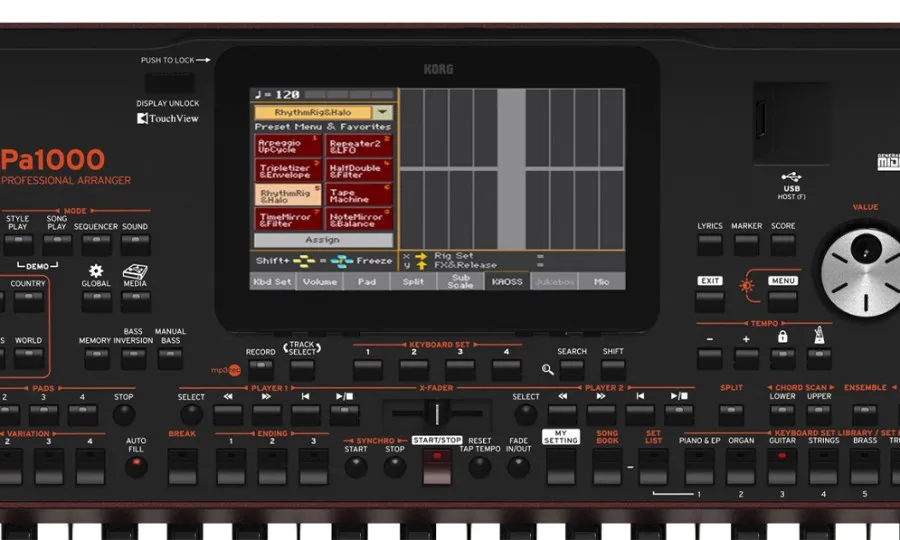
Task: Push the Track Select button
Action: [302, 370]
